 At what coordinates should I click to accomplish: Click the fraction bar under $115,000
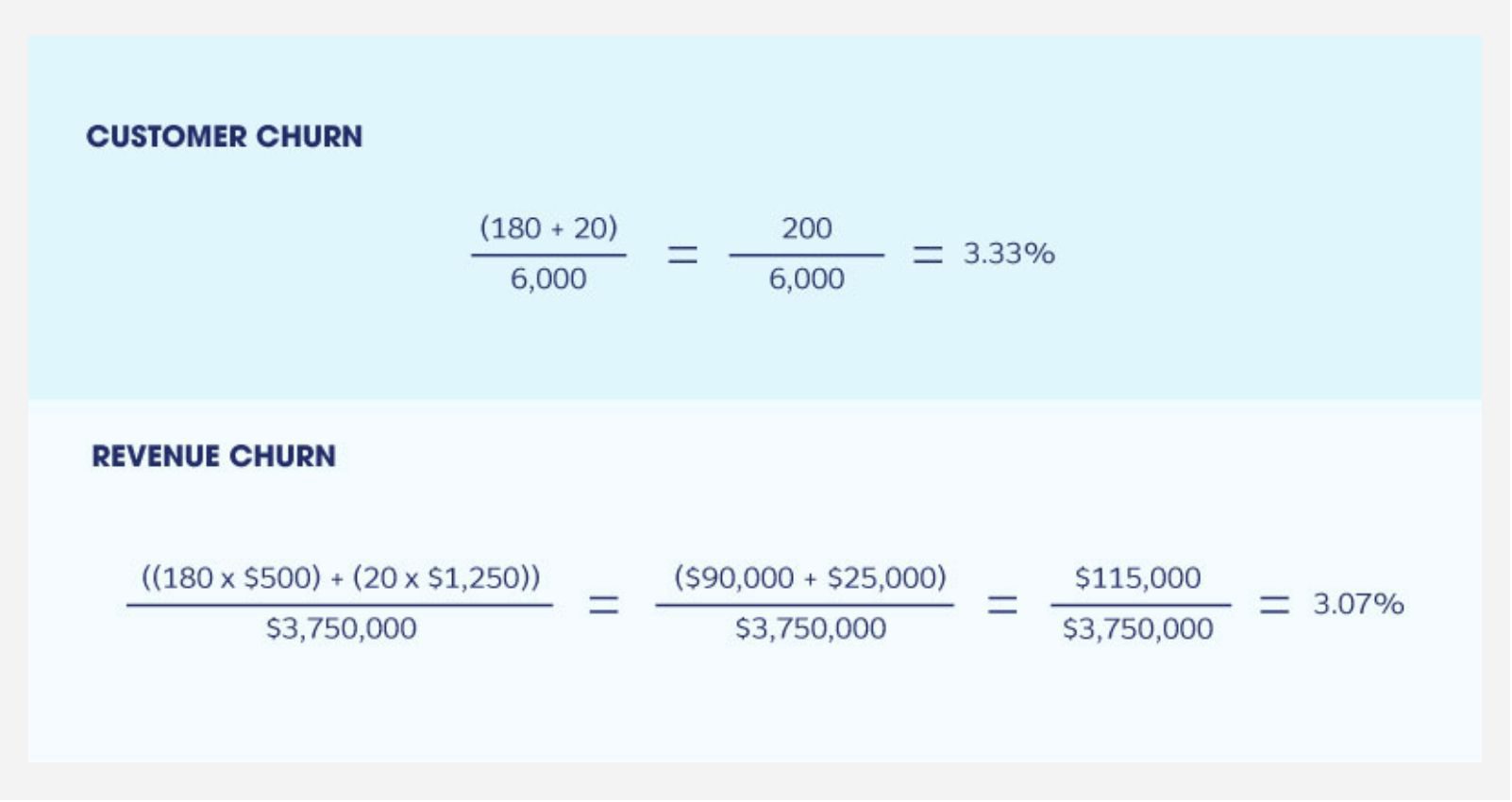point(1141,605)
